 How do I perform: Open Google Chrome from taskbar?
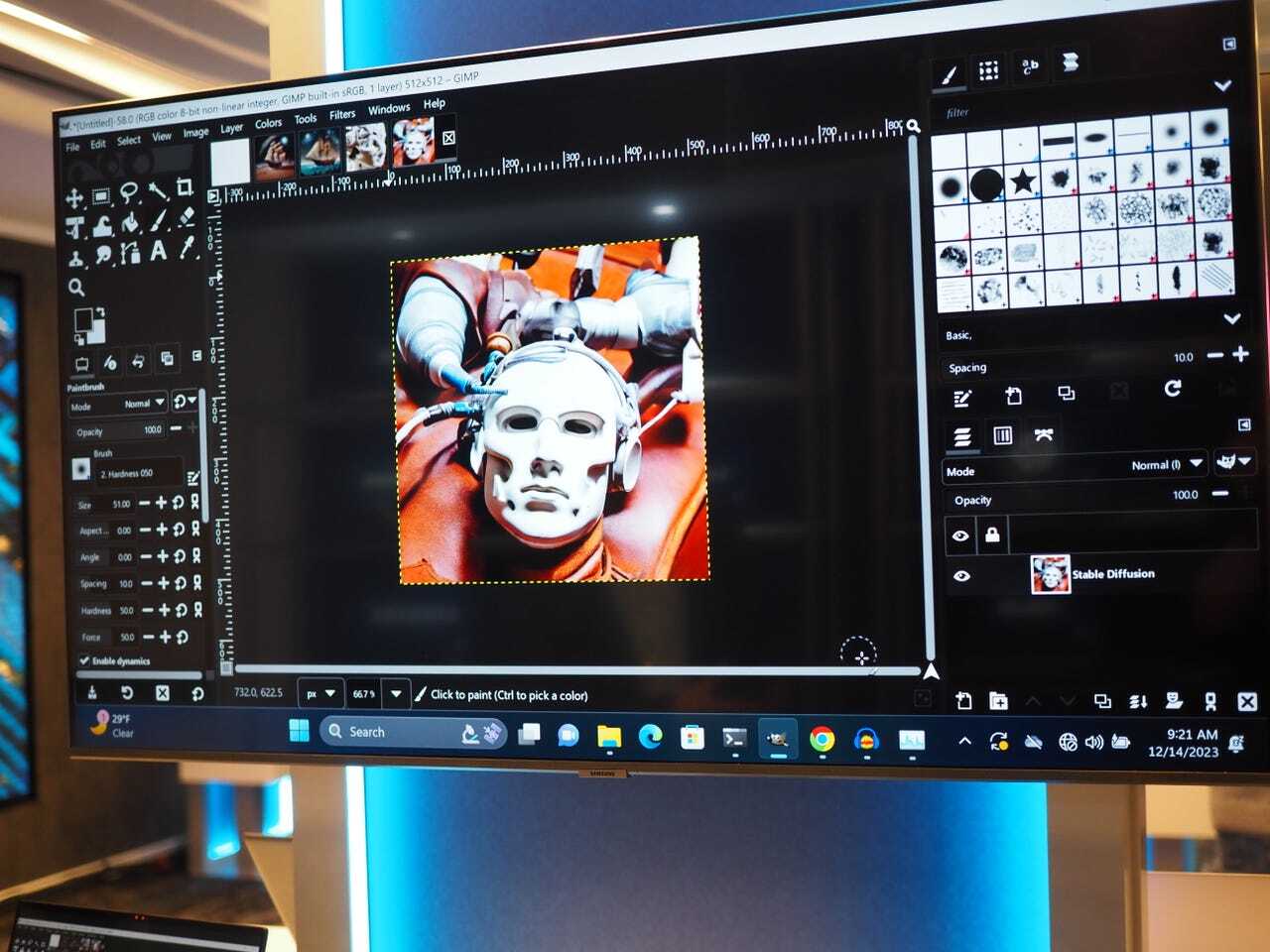(x=822, y=740)
